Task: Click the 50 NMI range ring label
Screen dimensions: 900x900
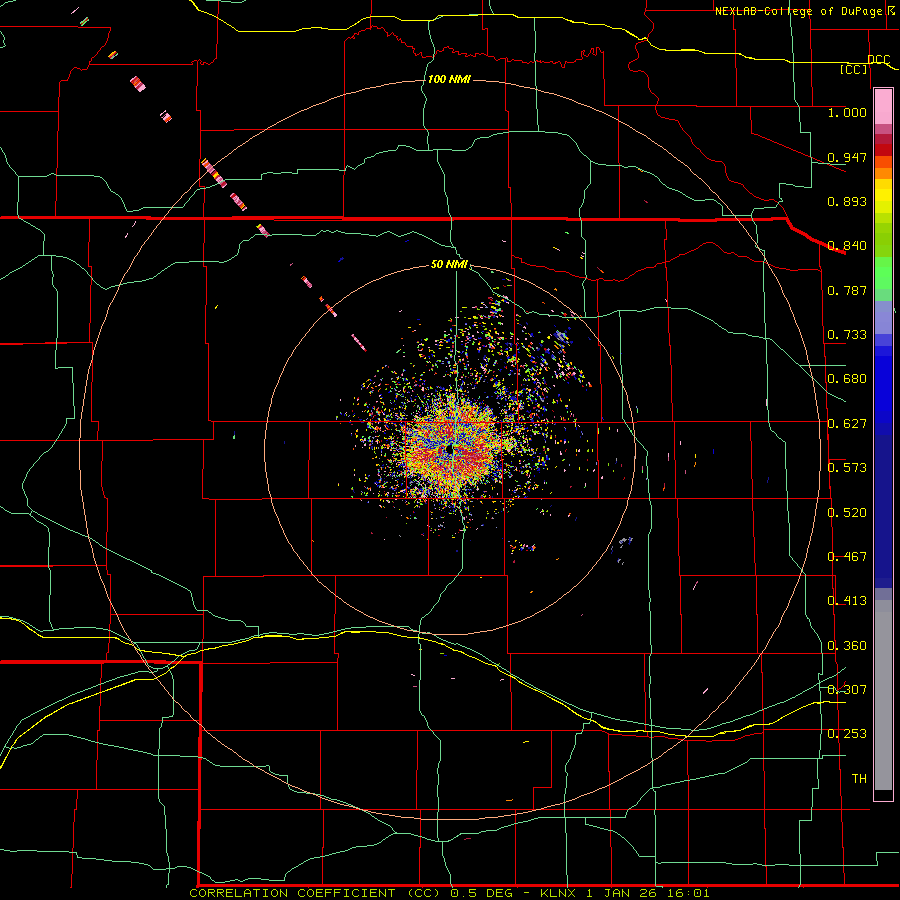Action: [x=449, y=264]
